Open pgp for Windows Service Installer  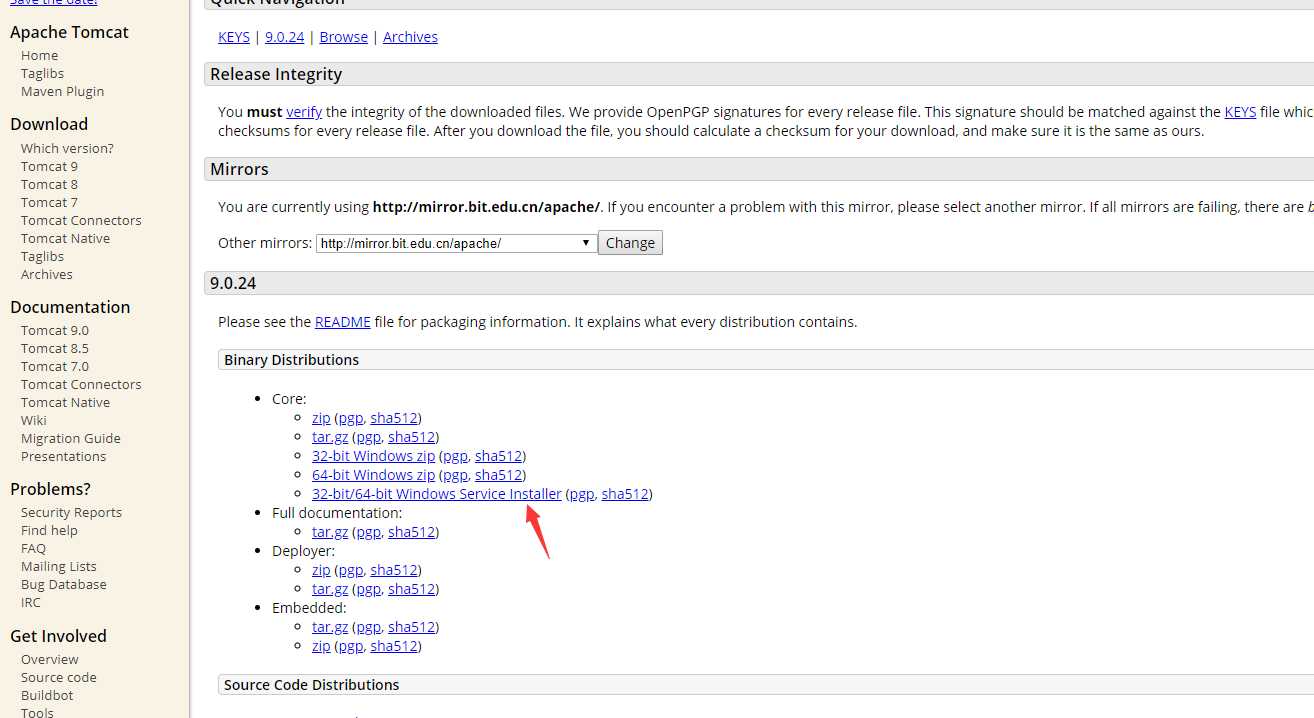click(x=582, y=494)
